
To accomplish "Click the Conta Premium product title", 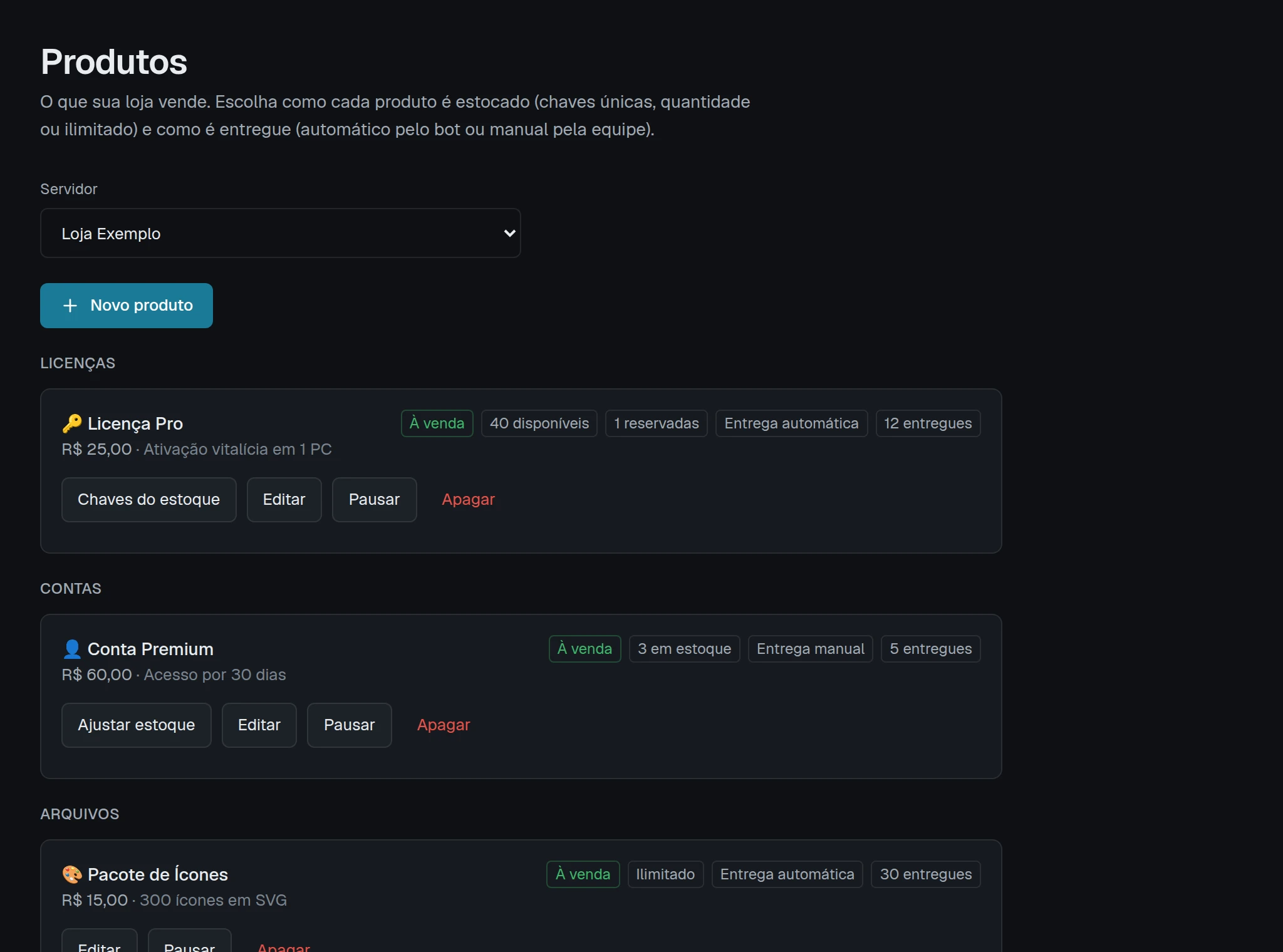I will tap(150, 649).
